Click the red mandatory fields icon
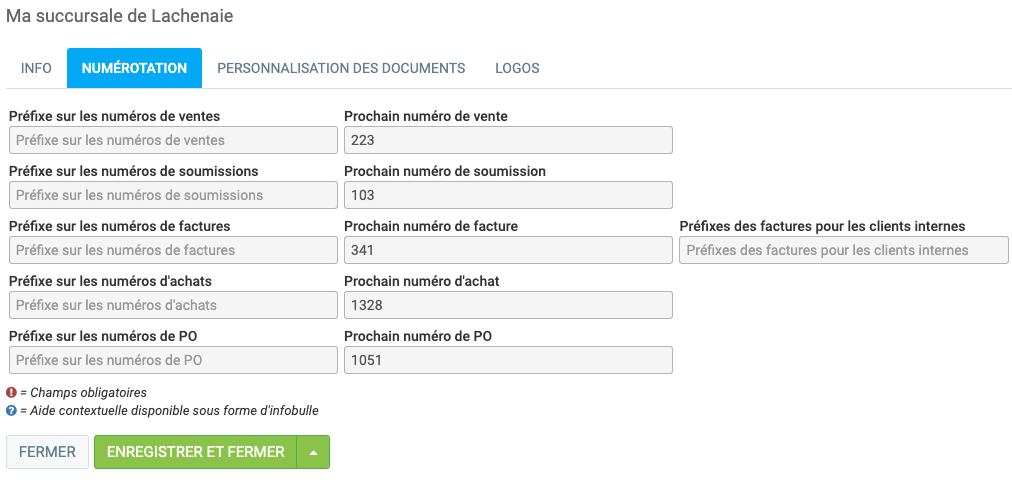Image resolution: width=1012 pixels, height=480 pixels. click(x=12, y=393)
